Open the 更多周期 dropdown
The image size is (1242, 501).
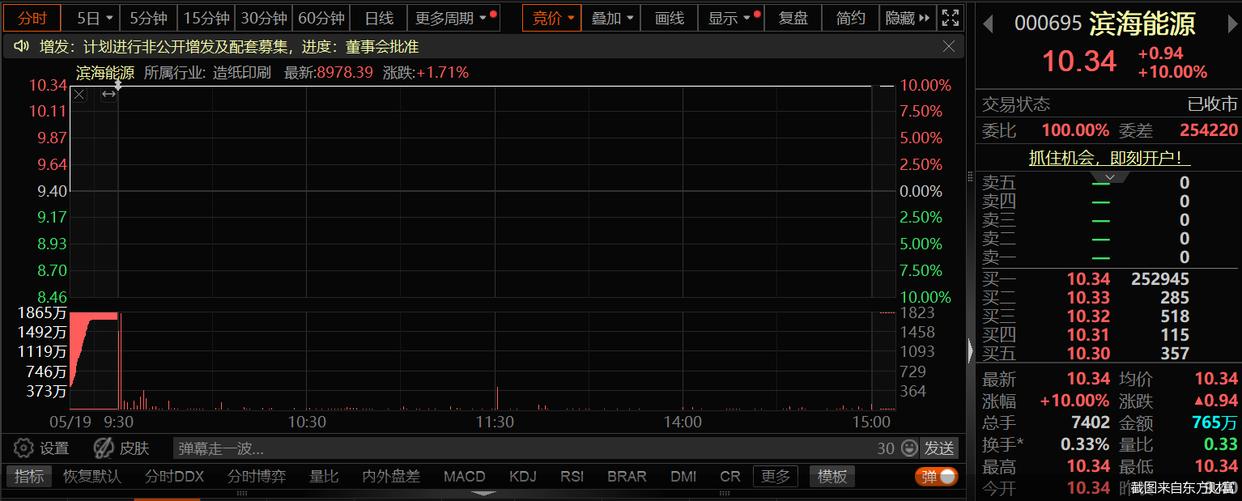[454, 18]
